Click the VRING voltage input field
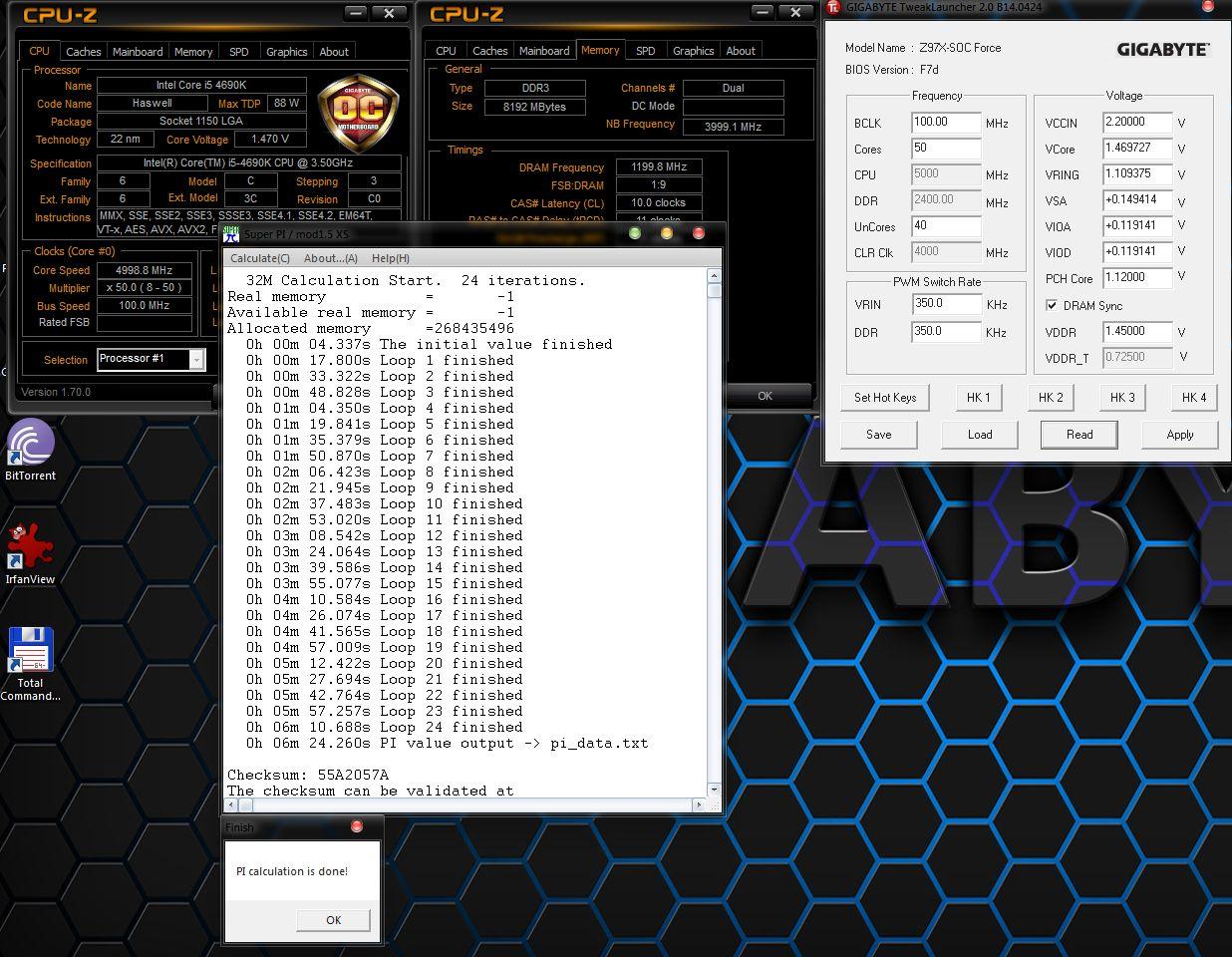The width and height of the screenshot is (1232, 957). [1137, 174]
